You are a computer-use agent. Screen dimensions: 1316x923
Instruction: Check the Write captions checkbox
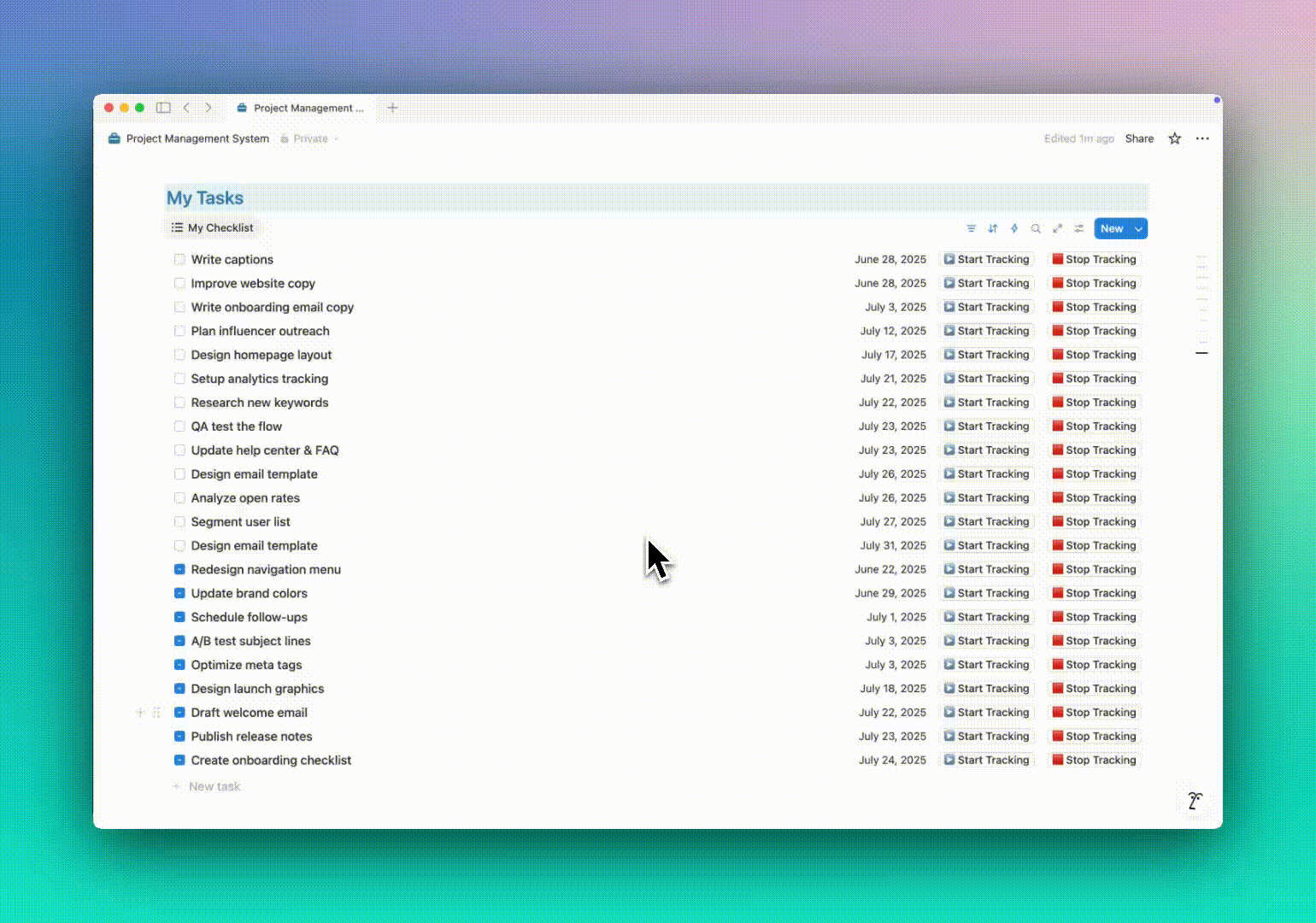click(179, 259)
